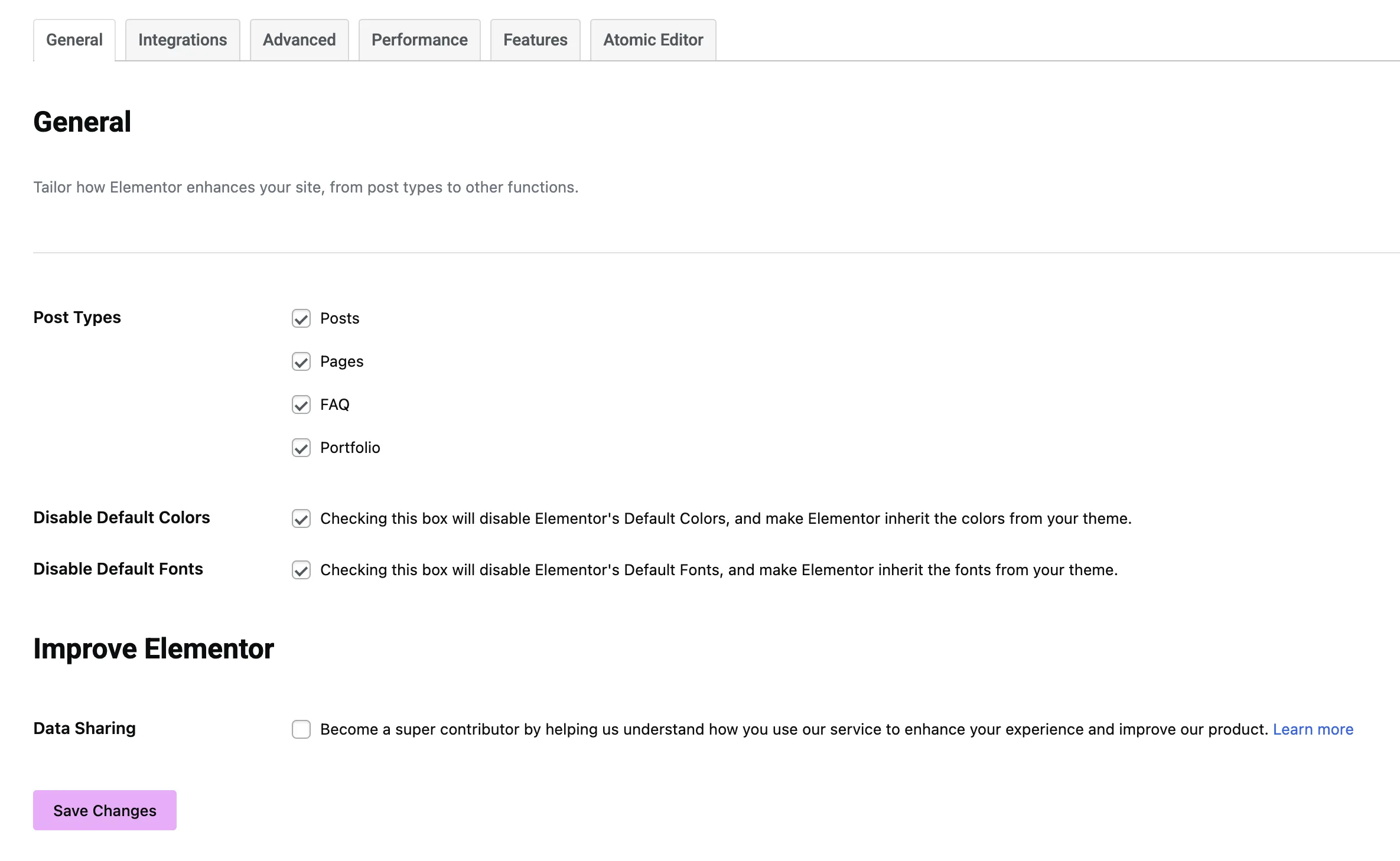Click the Default Colors description text
The width and height of the screenshot is (1400, 861).
click(726, 518)
